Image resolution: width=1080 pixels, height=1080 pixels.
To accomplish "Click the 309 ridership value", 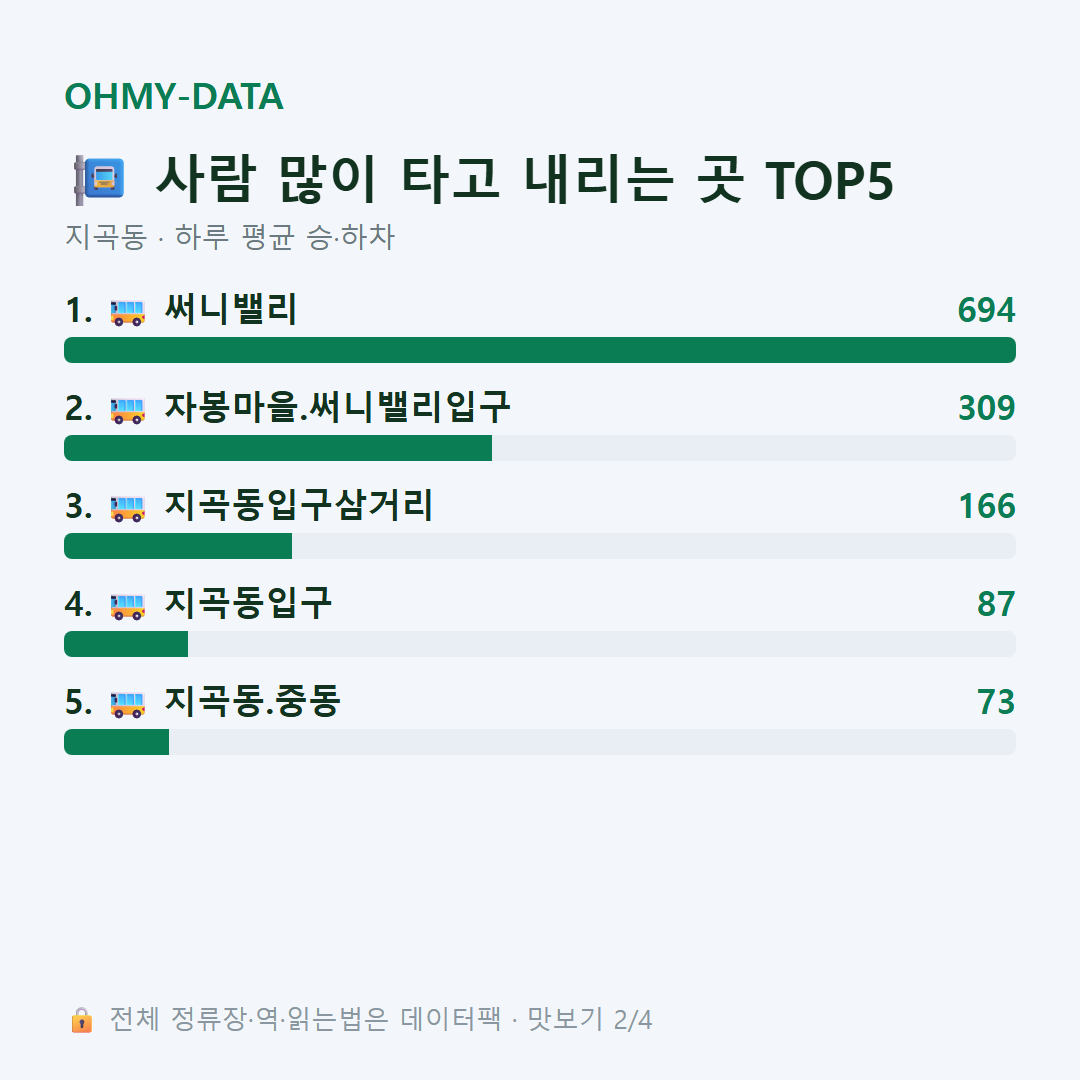I will point(986,408).
